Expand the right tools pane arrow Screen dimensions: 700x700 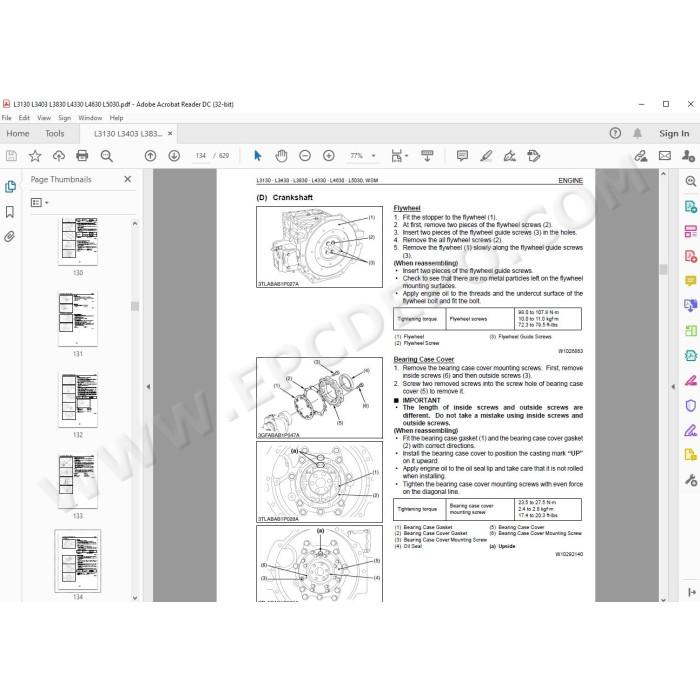[x=692, y=592]
